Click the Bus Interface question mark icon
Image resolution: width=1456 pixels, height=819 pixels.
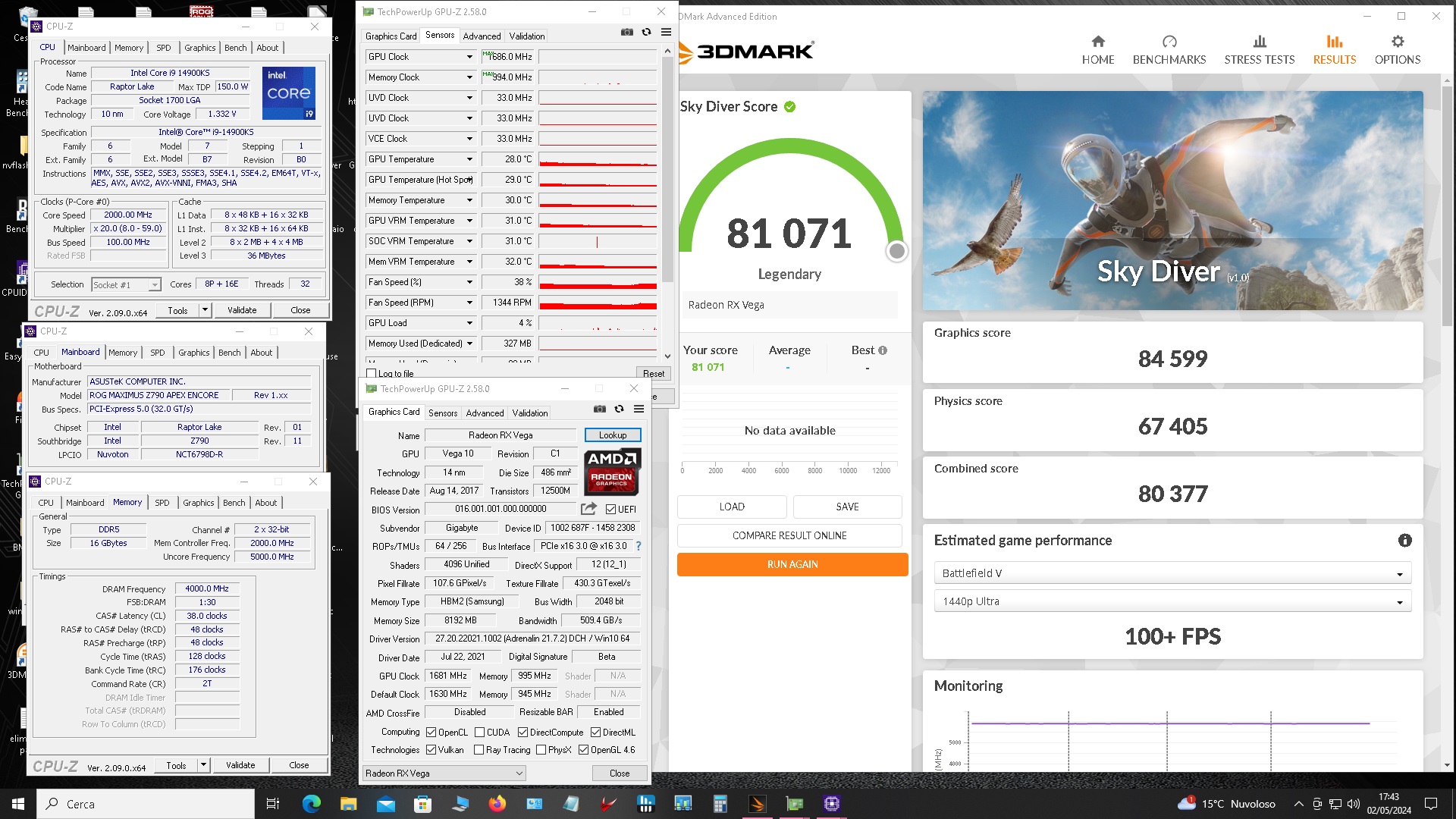[638, 546]
